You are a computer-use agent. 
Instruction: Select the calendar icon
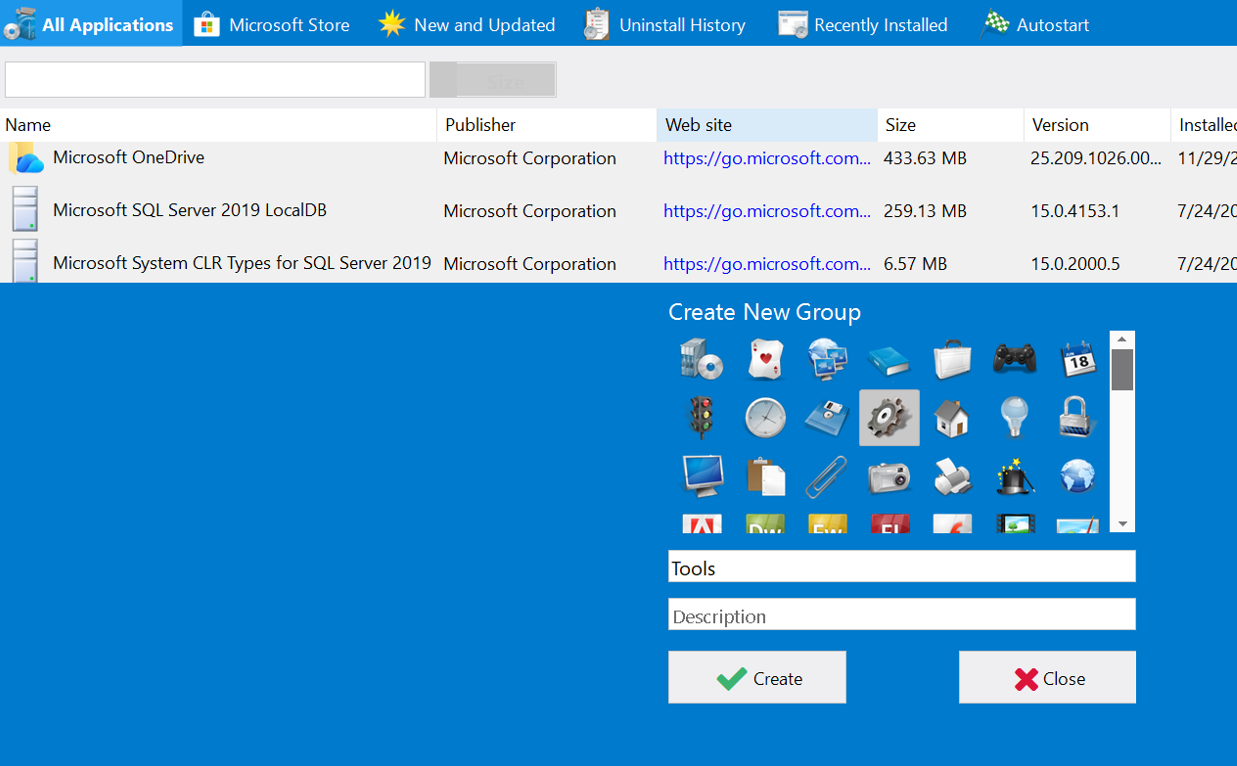pyautogui.click(x=1077, y=359)
